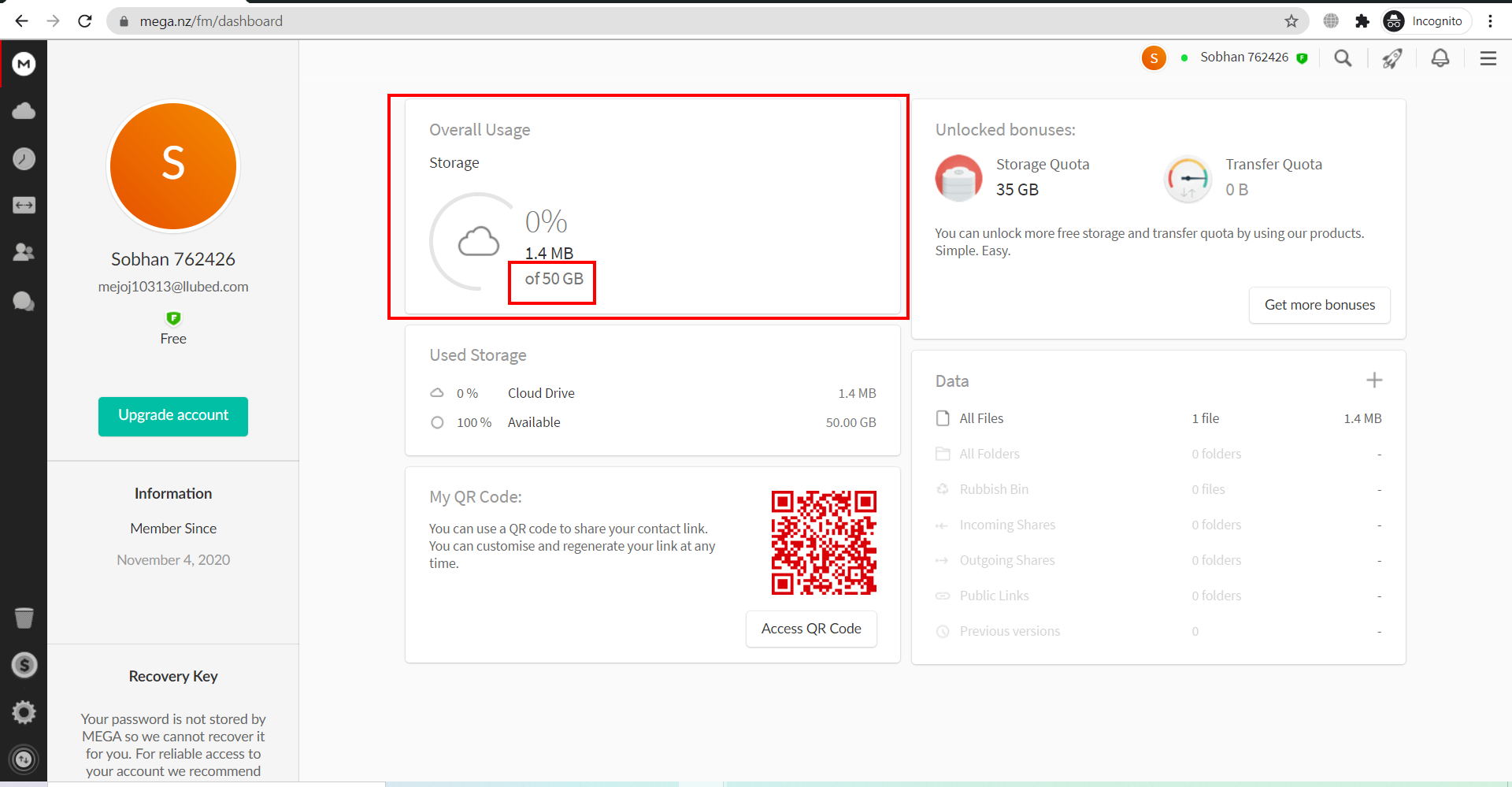This screenshot has height=787, width=1512.
Task: Click the rocket icon in top bar
Action: (x=1392, y=58)
